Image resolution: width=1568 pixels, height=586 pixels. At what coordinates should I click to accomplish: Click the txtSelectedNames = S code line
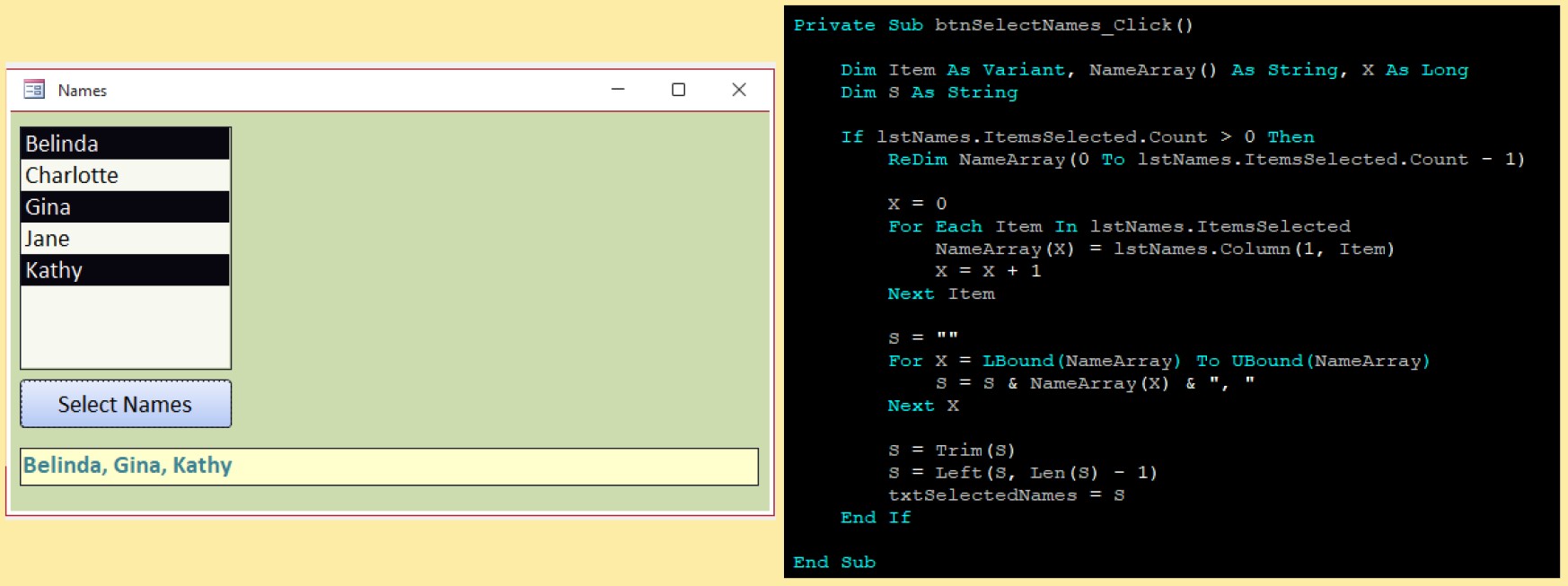1006,495
